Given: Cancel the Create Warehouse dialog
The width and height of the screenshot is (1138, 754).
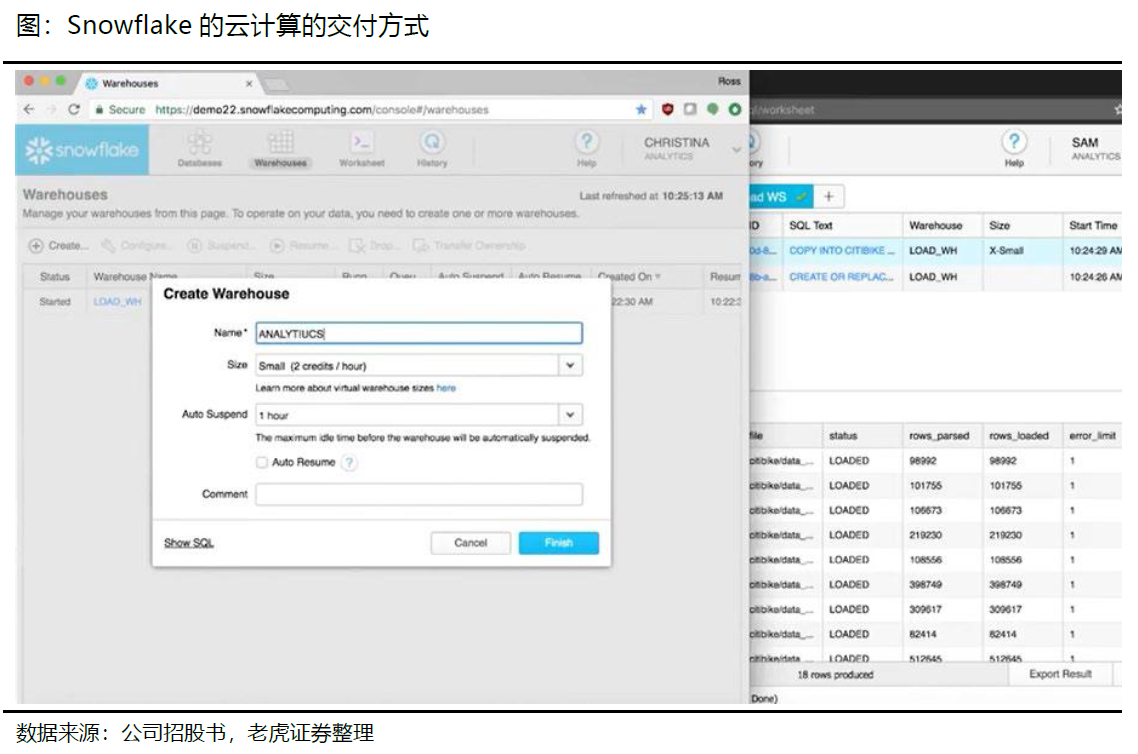Looking at the screenshot, I should coord(470,543).
